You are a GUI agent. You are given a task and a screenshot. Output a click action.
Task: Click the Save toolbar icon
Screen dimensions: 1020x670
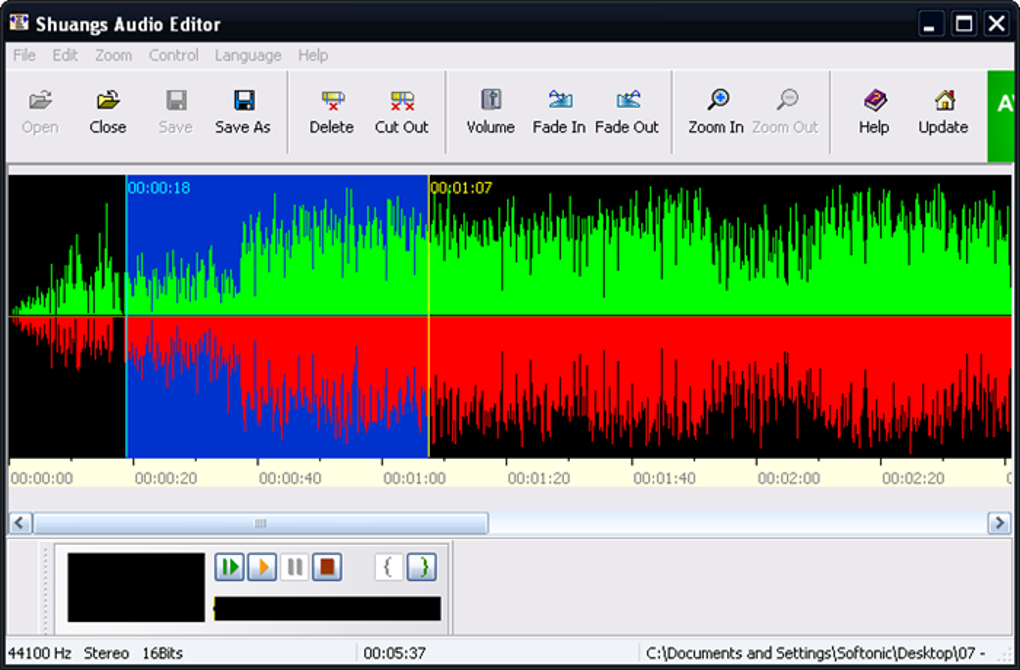176,112
